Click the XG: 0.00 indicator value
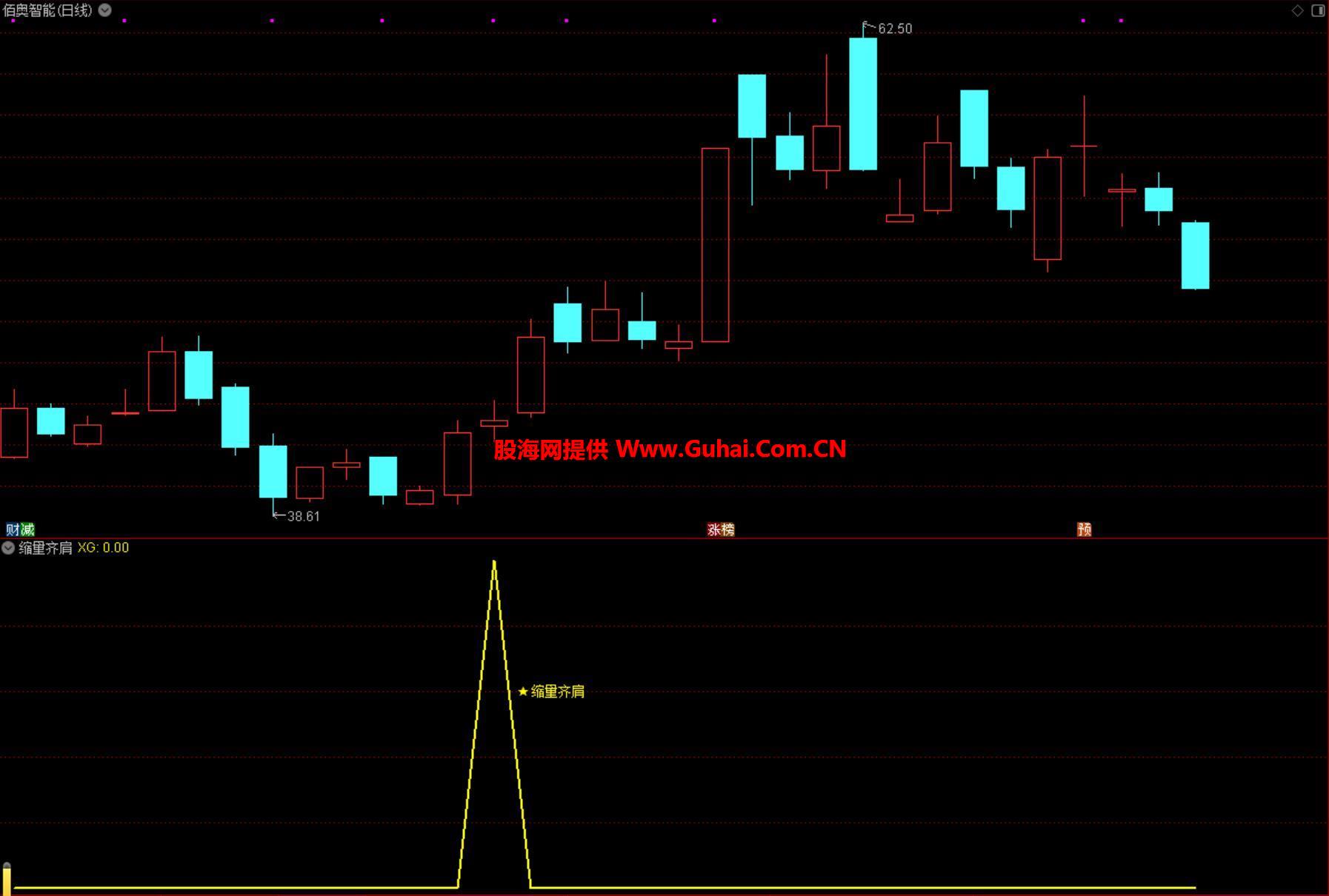 pyautogui.click(x=103, y=548)
